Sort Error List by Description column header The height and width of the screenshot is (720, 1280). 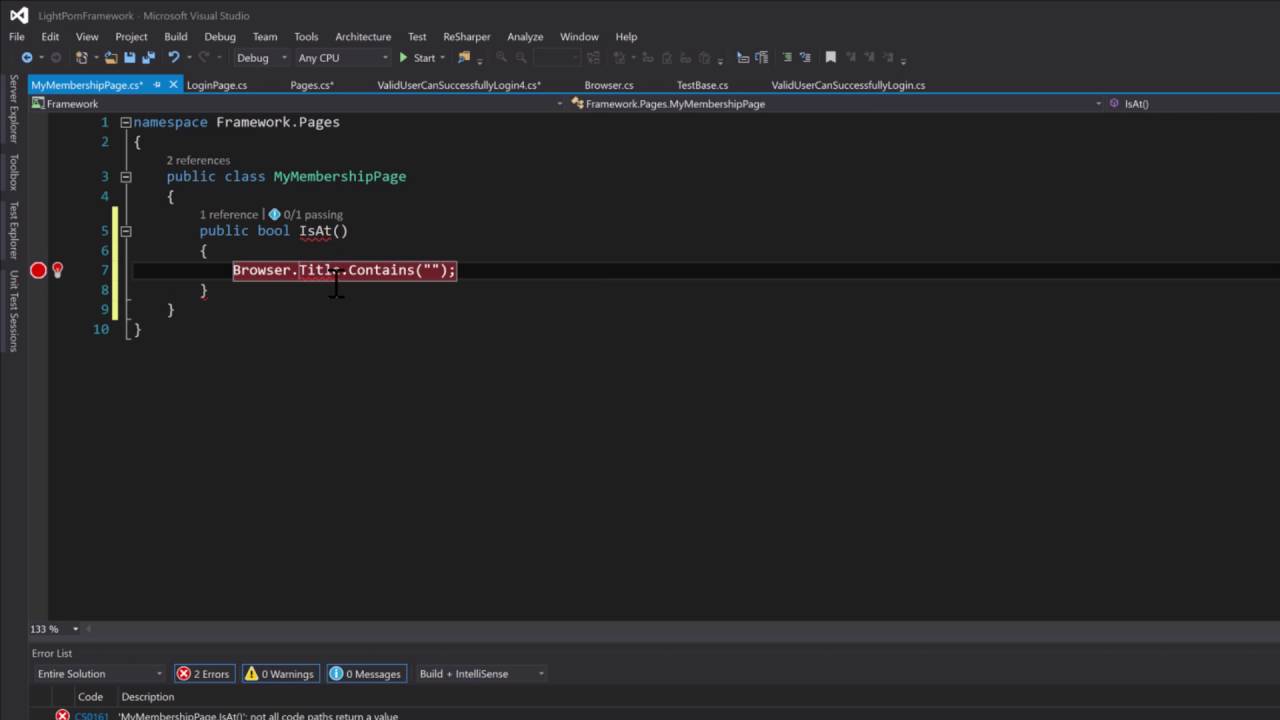[x=148, y=697]
